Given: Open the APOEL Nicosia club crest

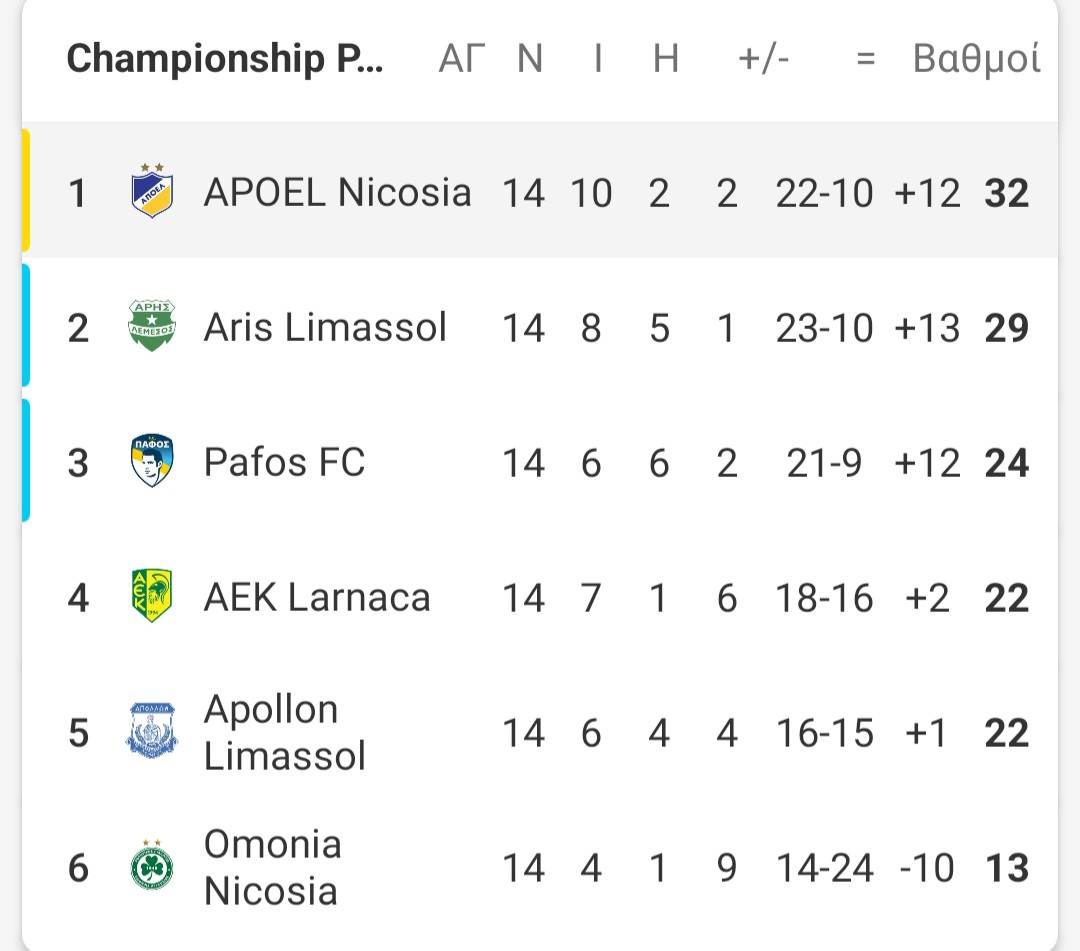Looking at the screenshot, I should click(152, 191).
